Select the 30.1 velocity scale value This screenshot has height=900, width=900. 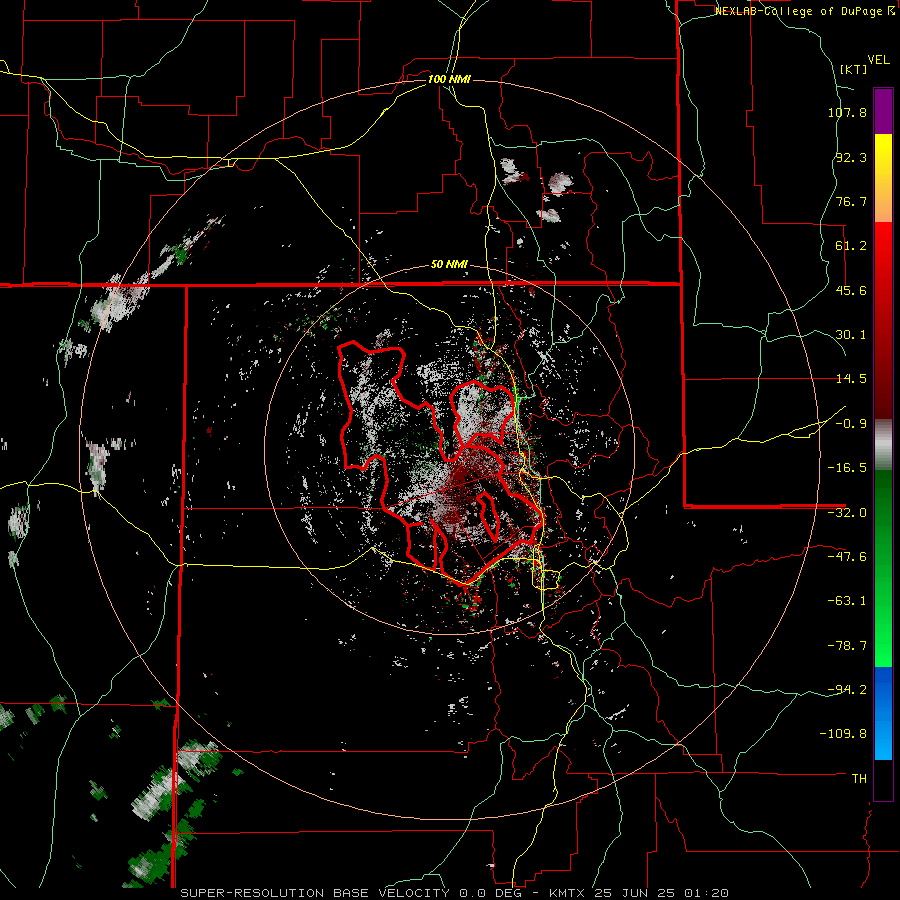(x=851, y=335)
